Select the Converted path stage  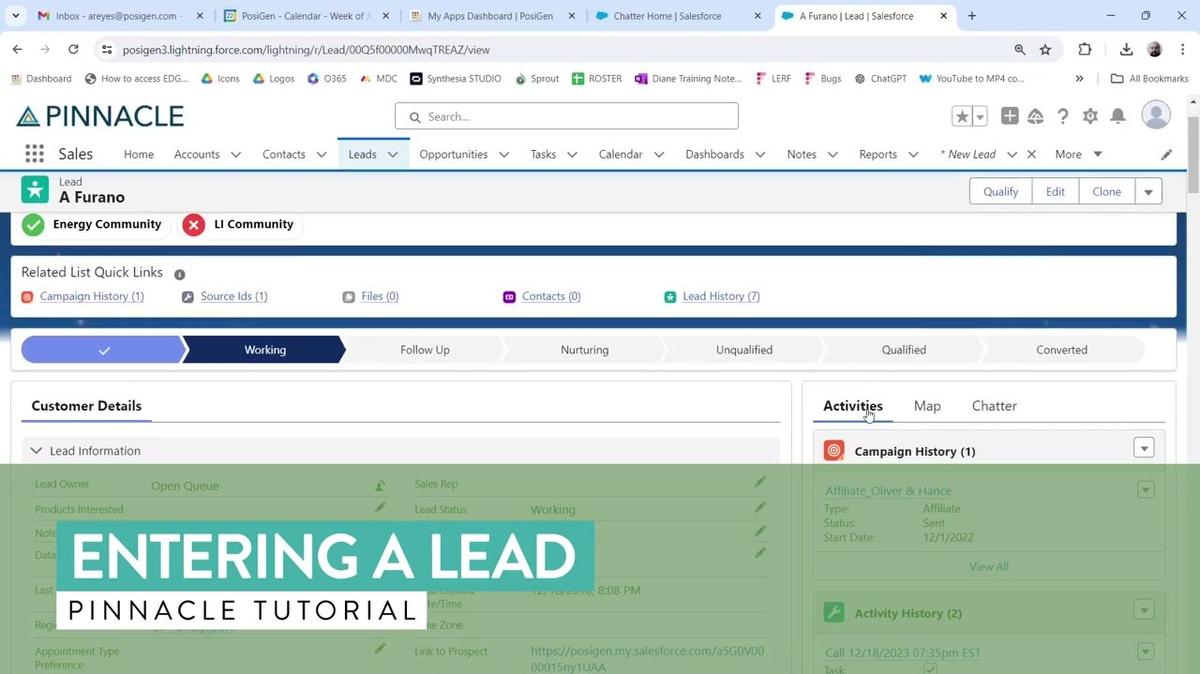1062,350
